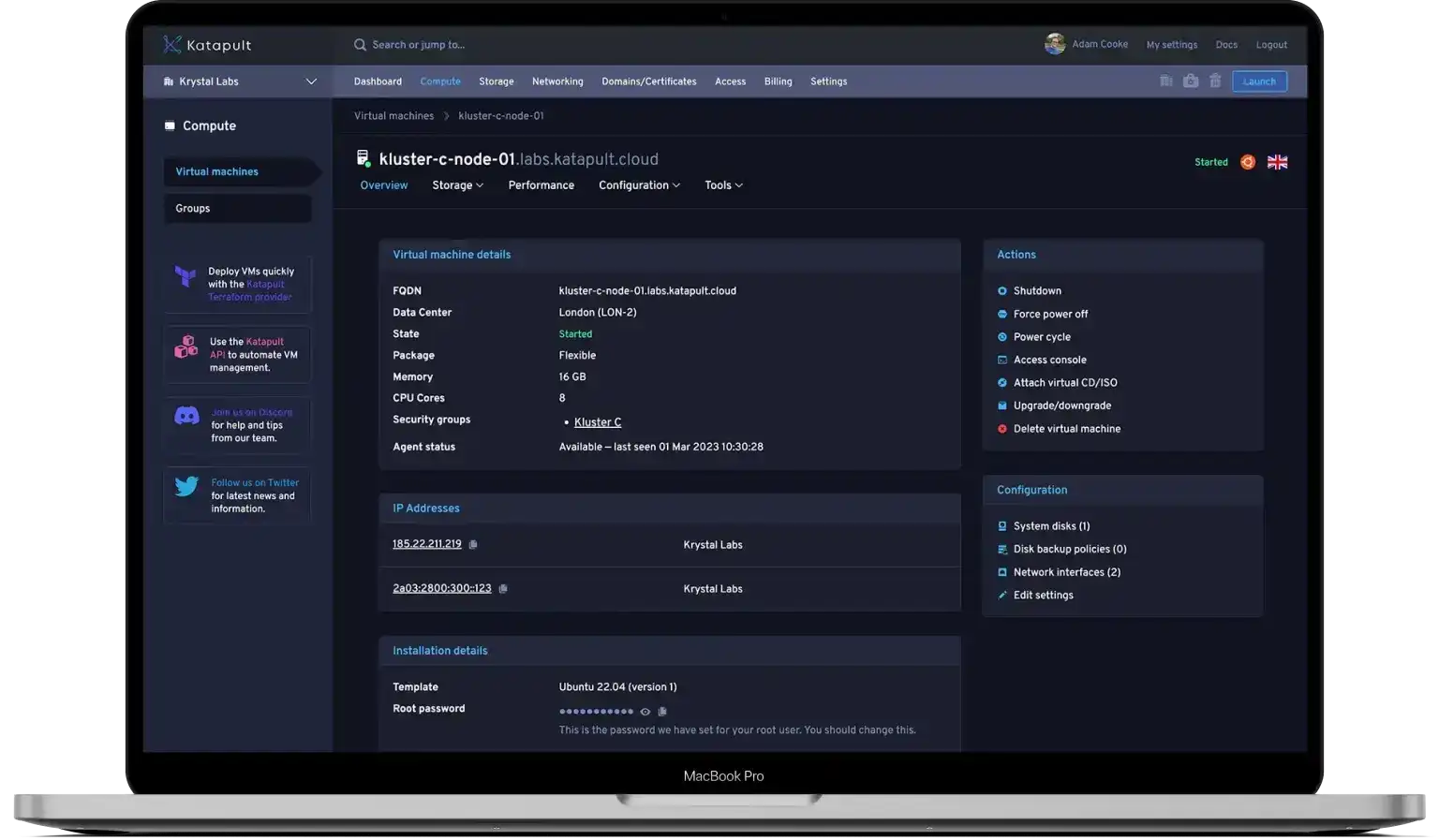Open the Join us on Discord link
Image resolution: width=1439 pixels, height=840 pixels.
point(252,412)
